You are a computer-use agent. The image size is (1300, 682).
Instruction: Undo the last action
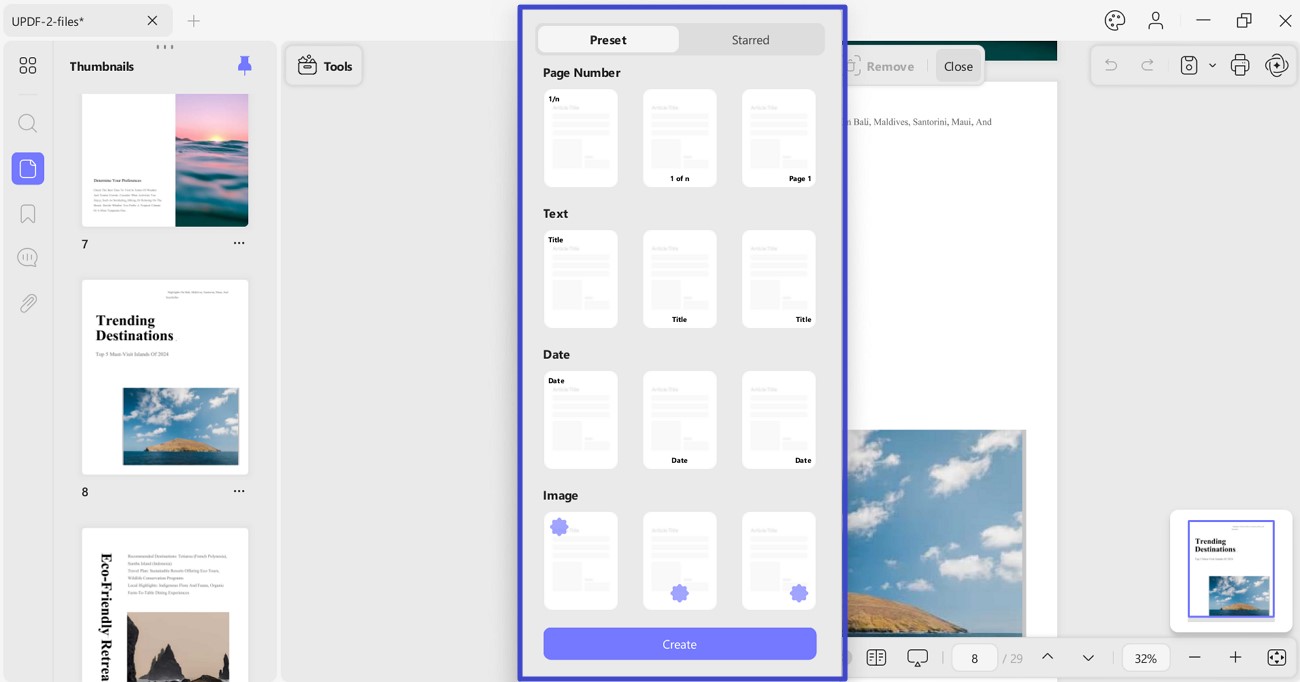[1110, 66]
